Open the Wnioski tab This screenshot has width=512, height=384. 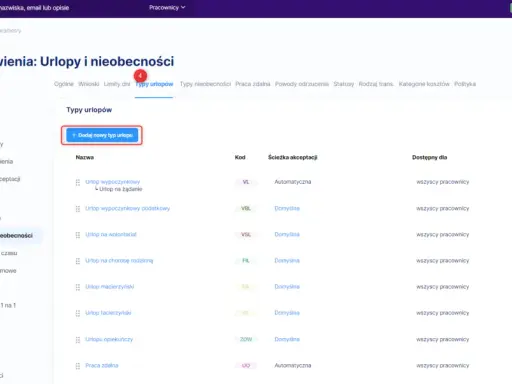(89, 84)
